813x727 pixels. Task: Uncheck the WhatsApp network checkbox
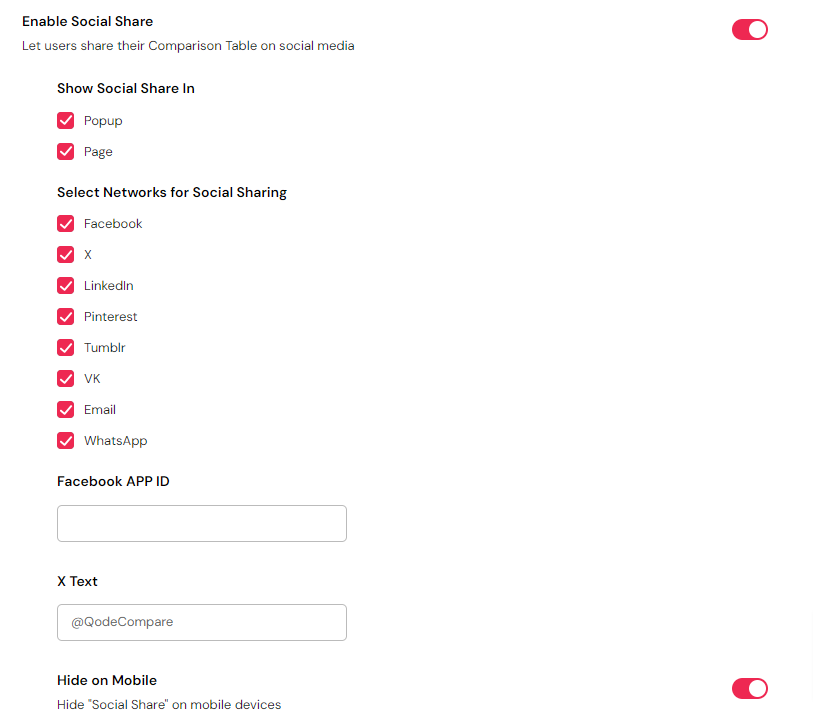click(66, 441)
